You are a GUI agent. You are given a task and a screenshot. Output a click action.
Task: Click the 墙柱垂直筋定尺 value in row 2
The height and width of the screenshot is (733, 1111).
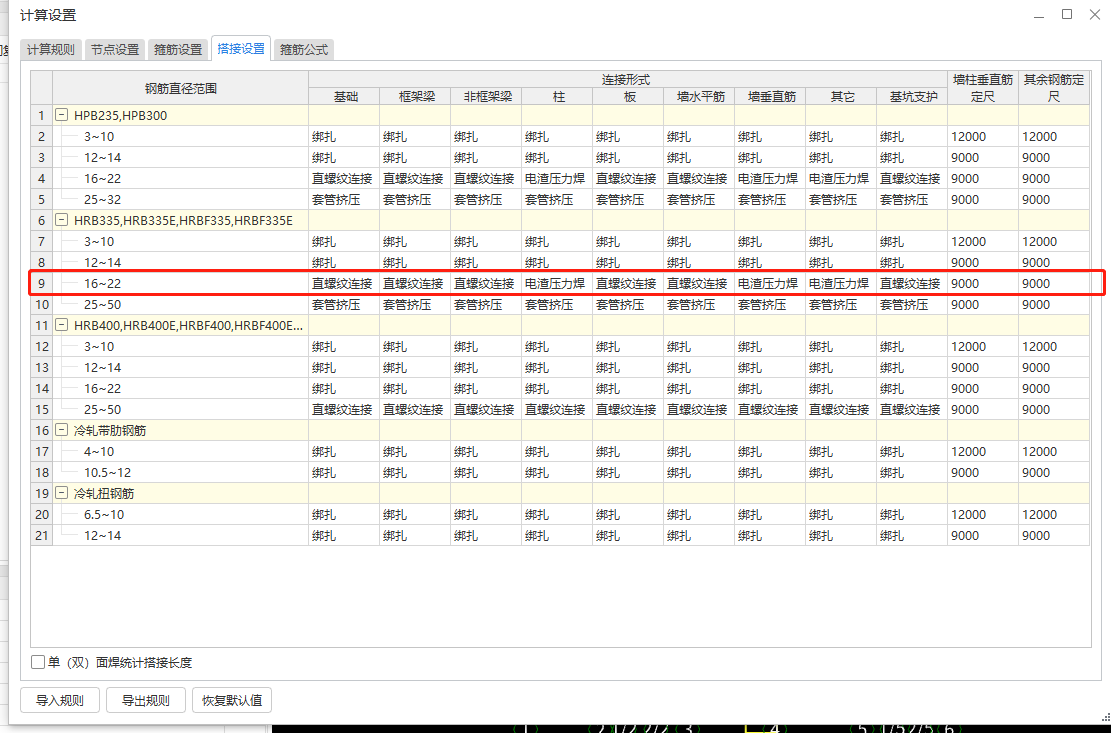point(983,137)
